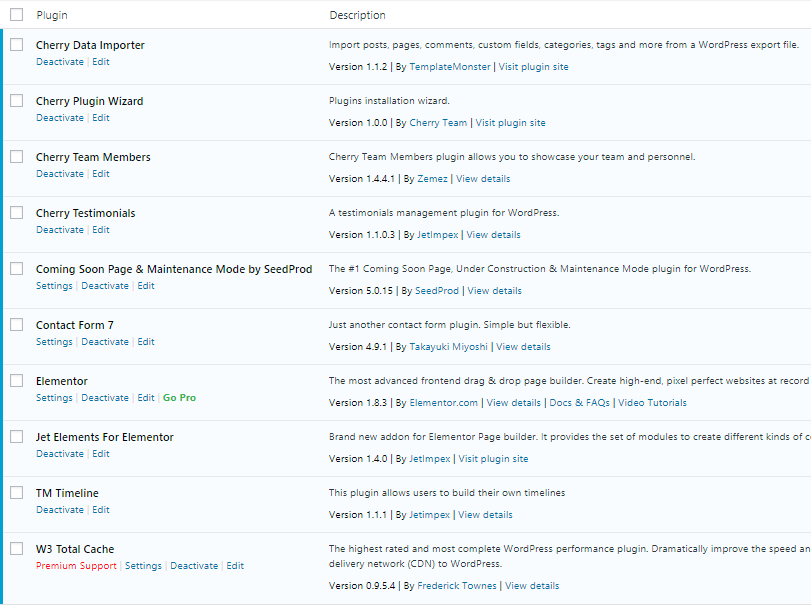Image resolution: width=811 pixels, height=605 pixels.
Task: Tick the select-all checkbox in the header
Action: [x=17, y=15]
